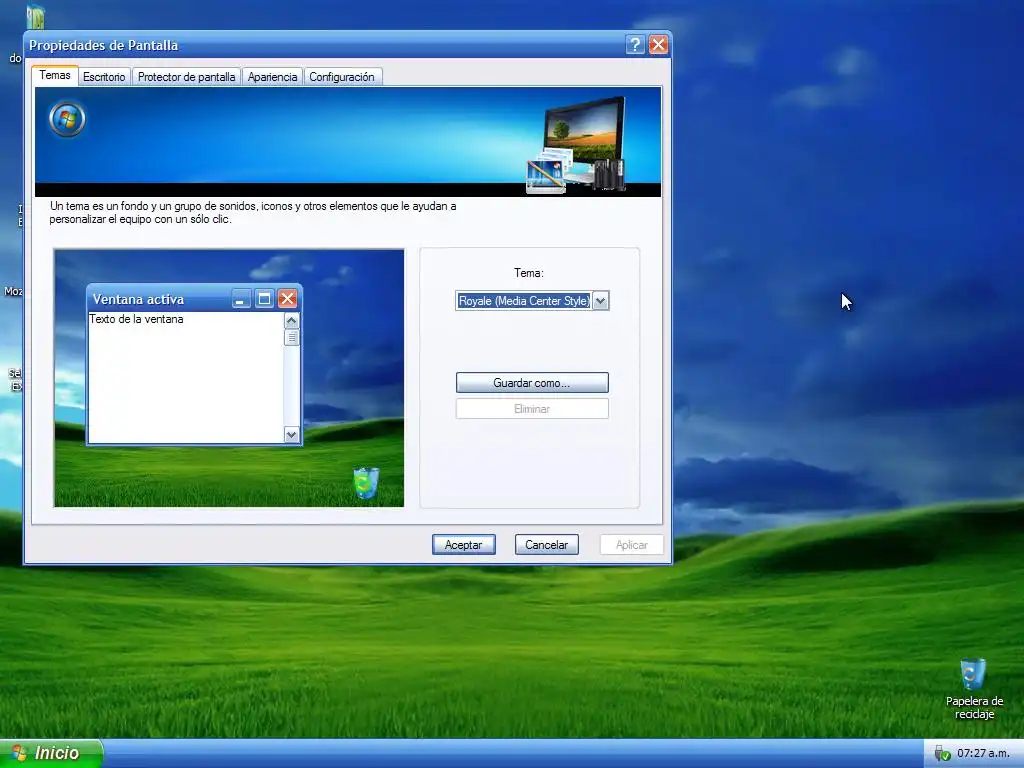Click the preview scrollbar down arrow
This screenshot has width=1024, height=768.
click(291, 434)
